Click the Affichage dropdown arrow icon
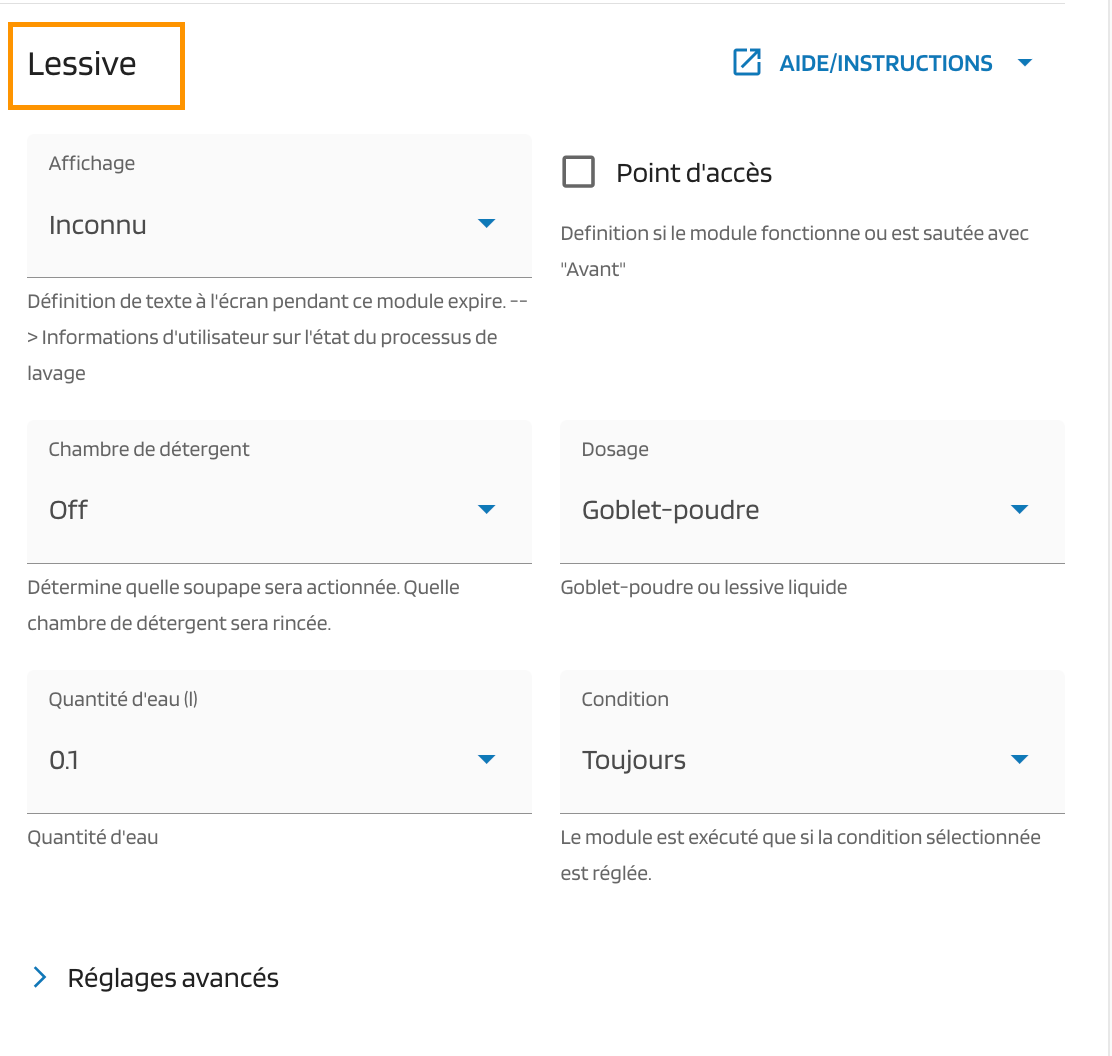 coord(486,223)
